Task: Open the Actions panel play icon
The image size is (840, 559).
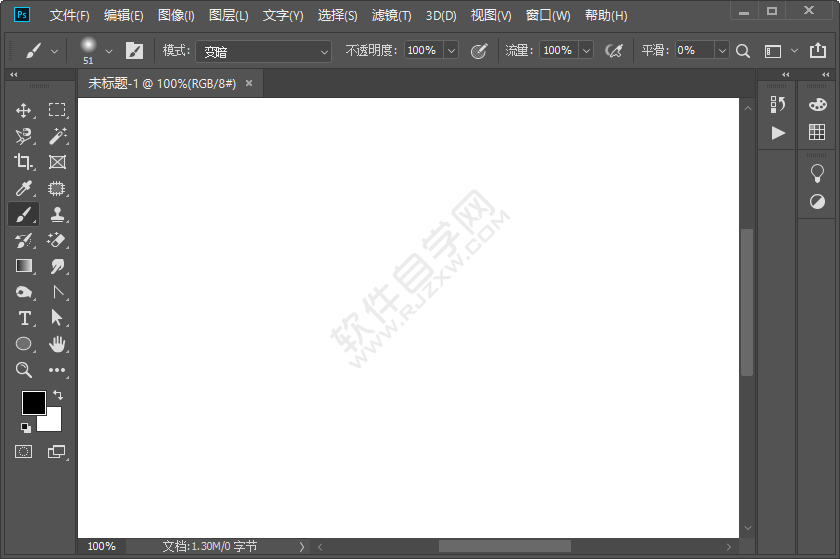Action: [x=778, y=132]
